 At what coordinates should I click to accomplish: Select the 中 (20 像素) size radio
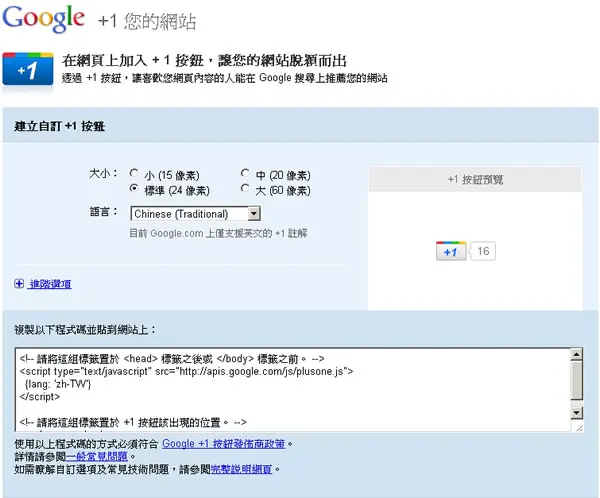(x=245, y=173)
